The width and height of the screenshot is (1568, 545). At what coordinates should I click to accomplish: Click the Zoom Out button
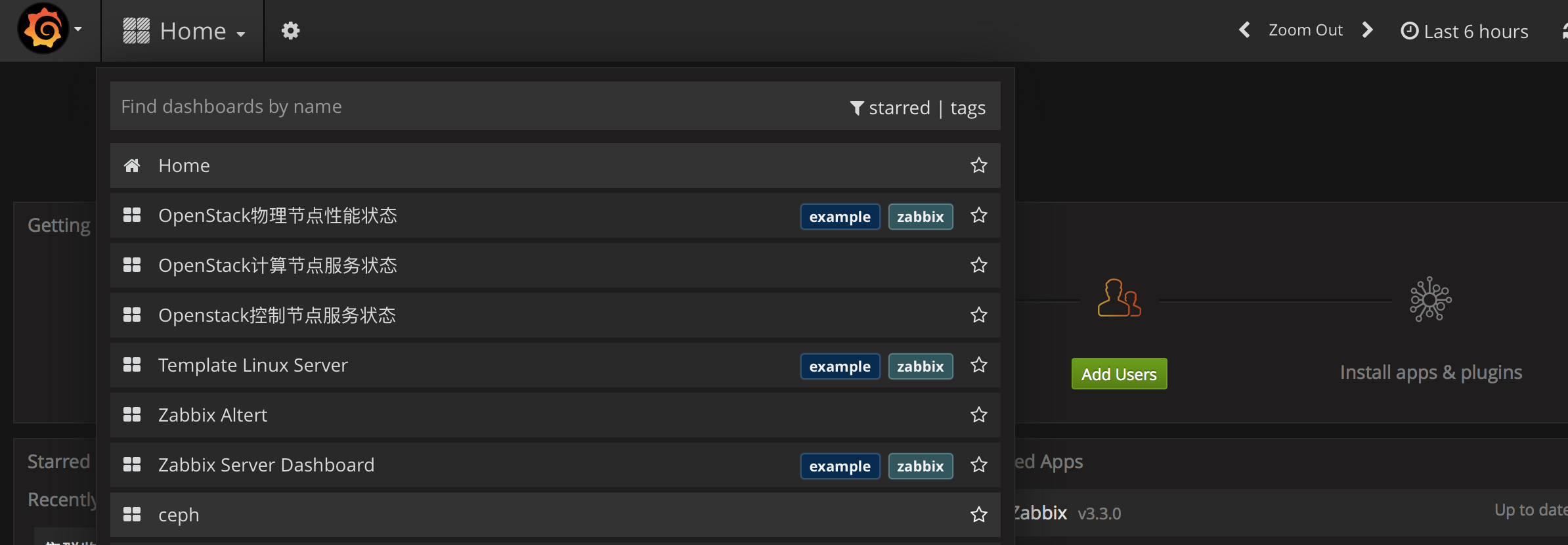(1305, 30)
